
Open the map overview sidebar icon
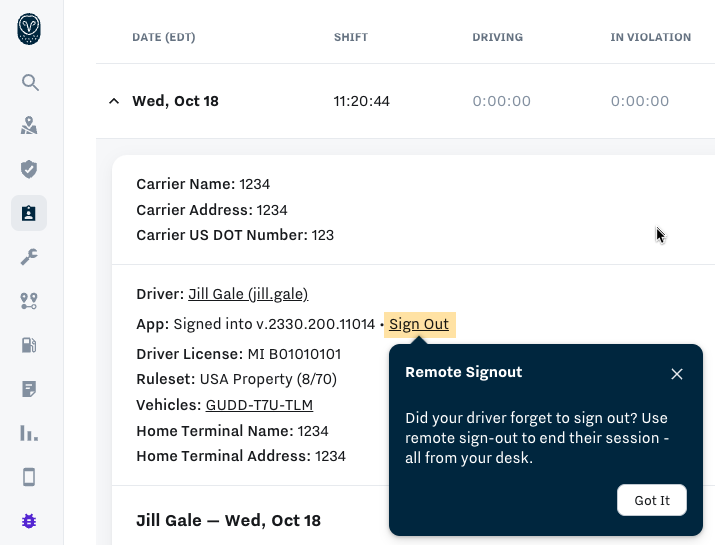pyautogui.click(x=30, y=126)
